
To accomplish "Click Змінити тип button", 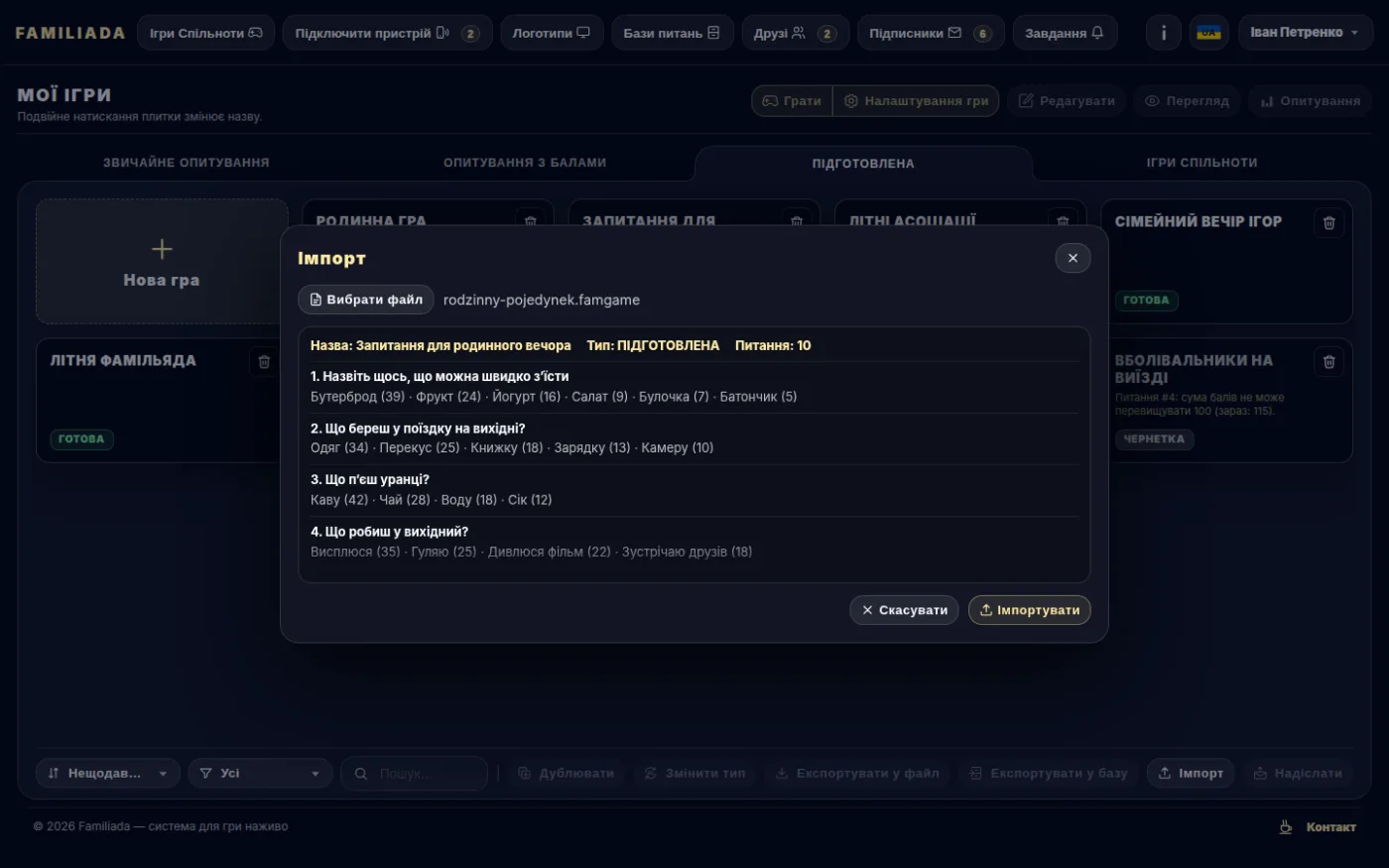I will (x=694, y=774).
